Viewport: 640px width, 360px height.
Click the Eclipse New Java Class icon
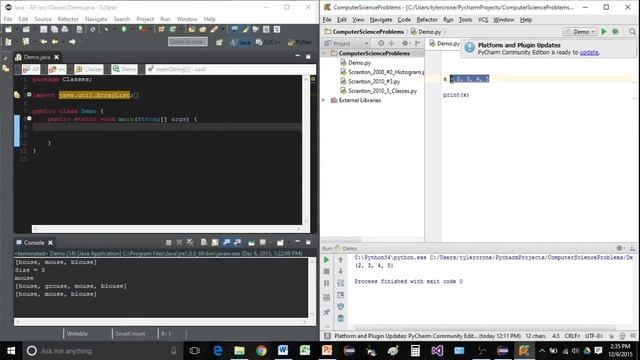[x=173, y=29]
